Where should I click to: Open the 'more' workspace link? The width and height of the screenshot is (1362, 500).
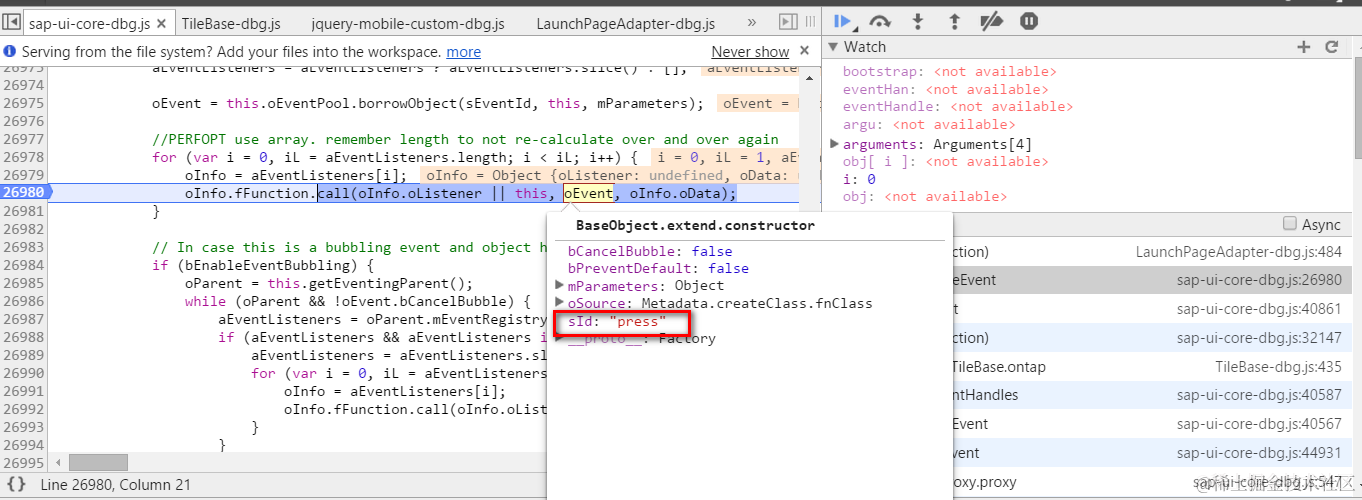coord(463,51)
